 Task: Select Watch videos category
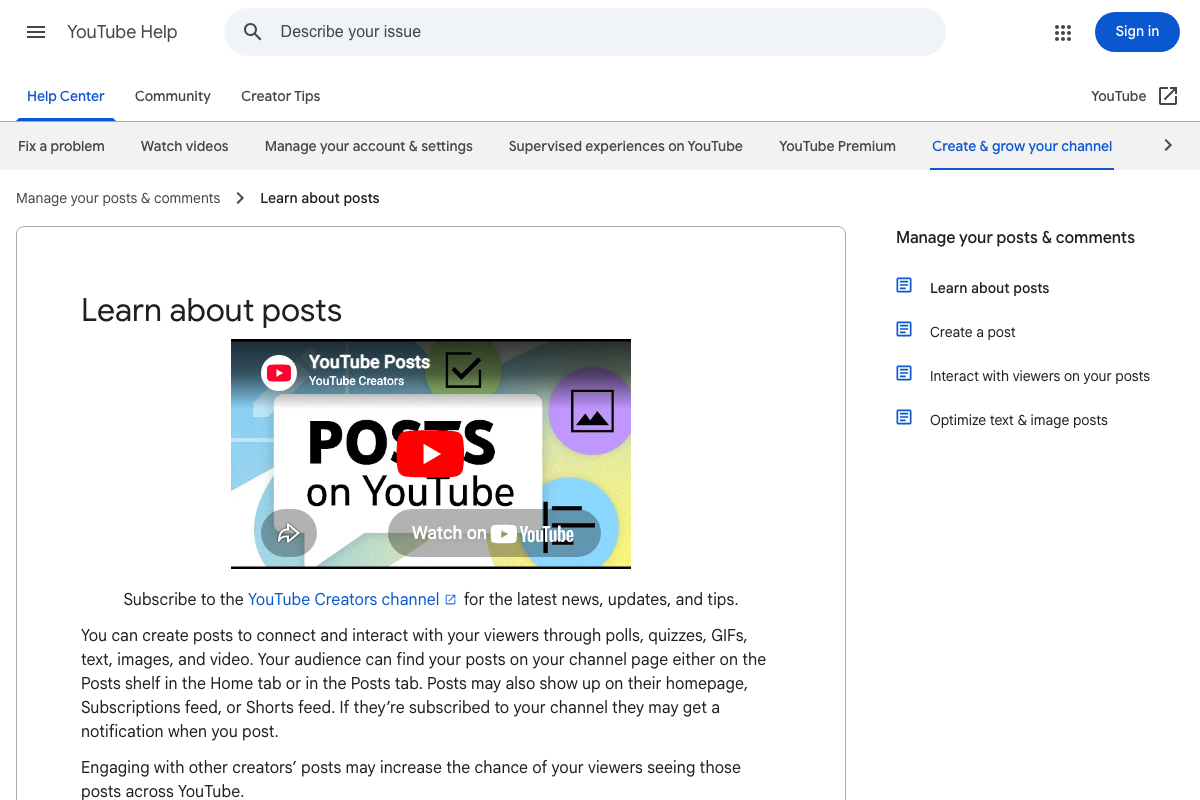click(x=185, y=146)
